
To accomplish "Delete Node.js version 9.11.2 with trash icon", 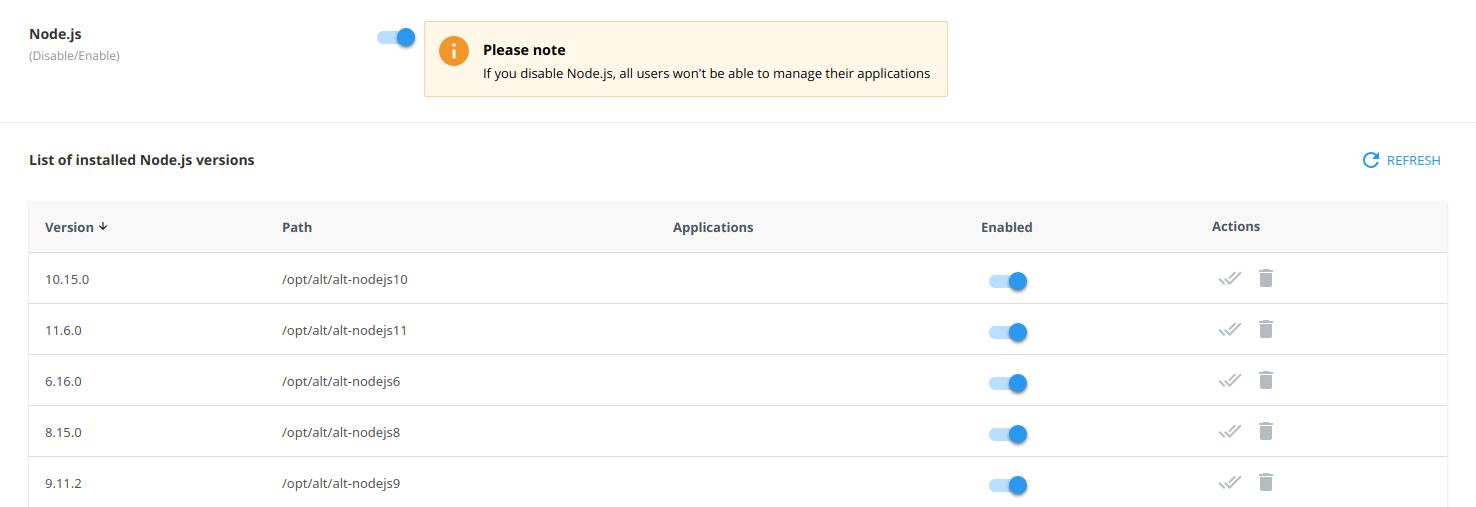I will click(x=1266, y=482).
